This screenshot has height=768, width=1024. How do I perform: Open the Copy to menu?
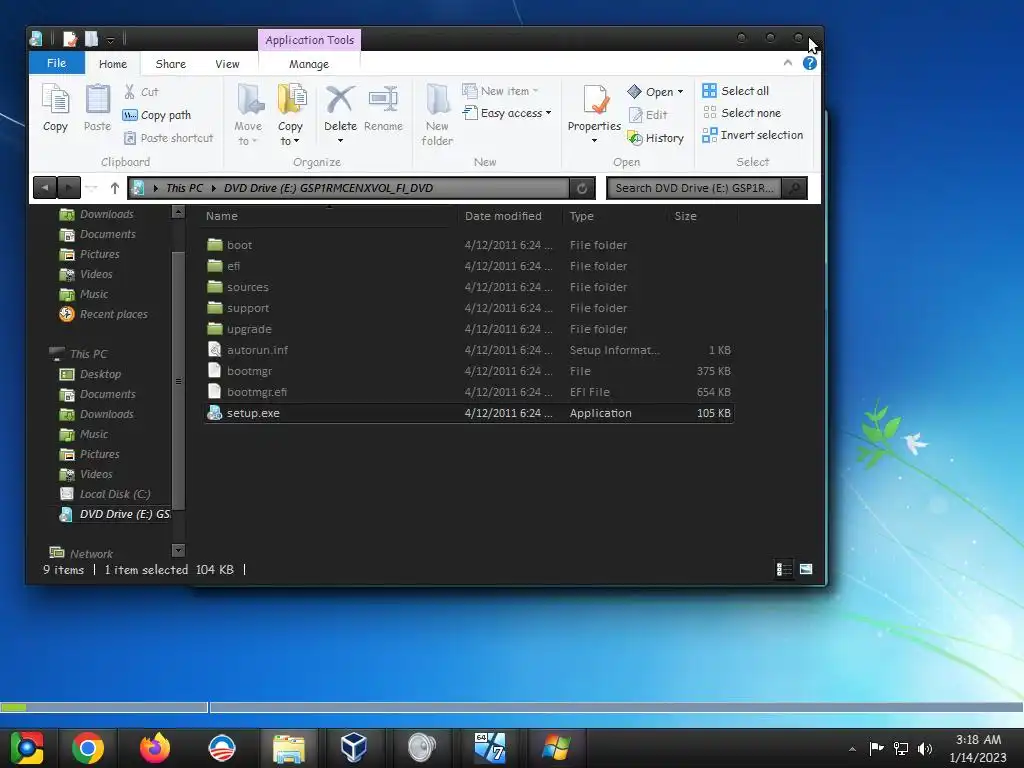point(291,116)
